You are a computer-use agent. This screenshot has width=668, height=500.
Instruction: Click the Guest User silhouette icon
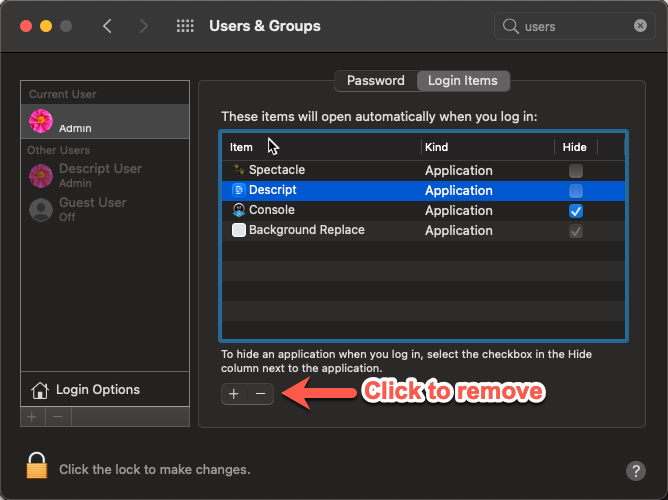[x=41, y=210]
